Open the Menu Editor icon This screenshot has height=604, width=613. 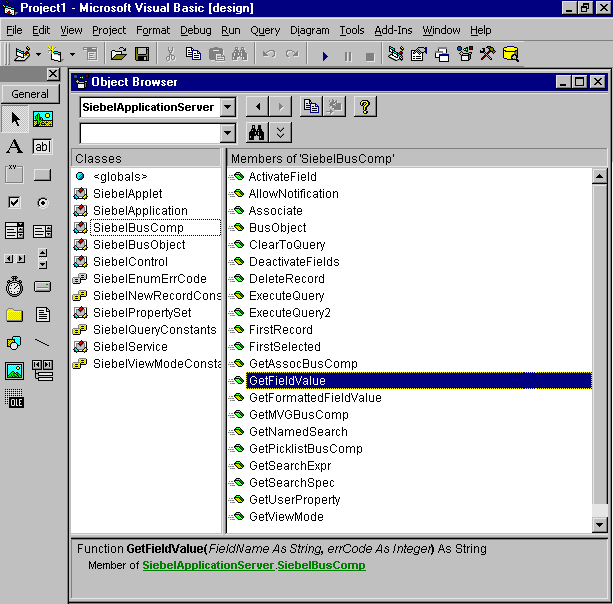[91, 54]
